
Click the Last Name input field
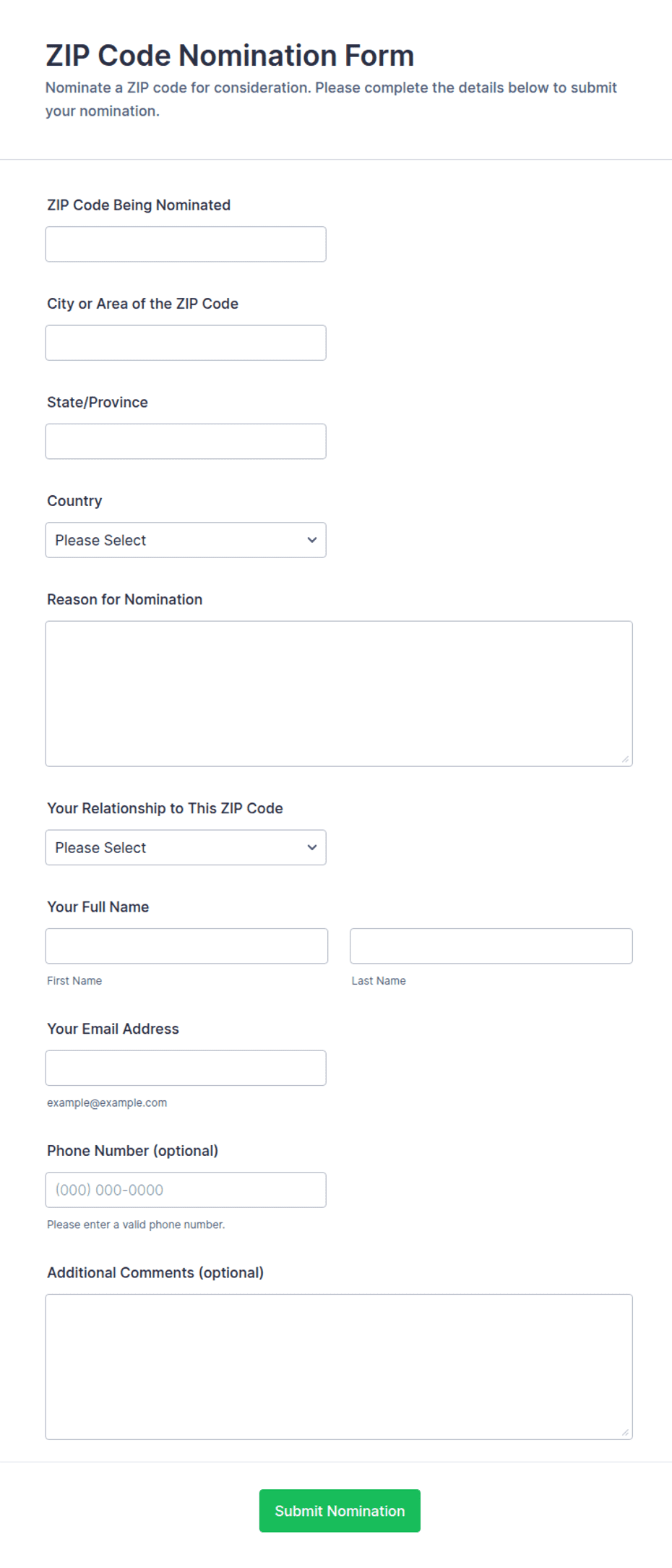(491, 946)
